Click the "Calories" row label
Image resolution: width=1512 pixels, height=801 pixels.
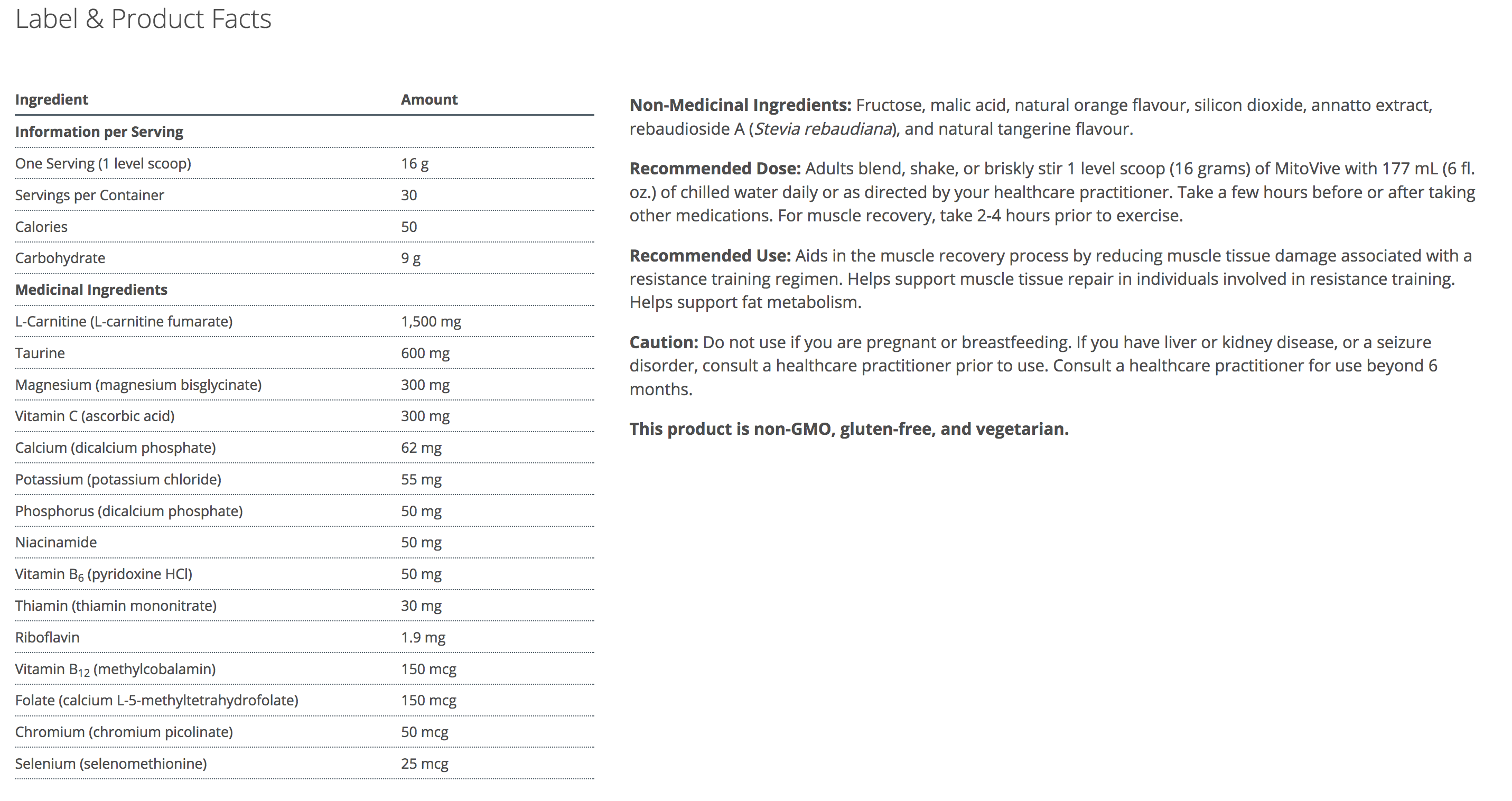click(x=41, y=227)
